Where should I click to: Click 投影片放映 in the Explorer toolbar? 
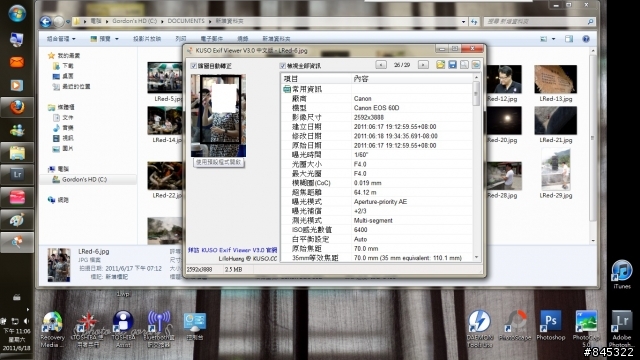[147, 39]
